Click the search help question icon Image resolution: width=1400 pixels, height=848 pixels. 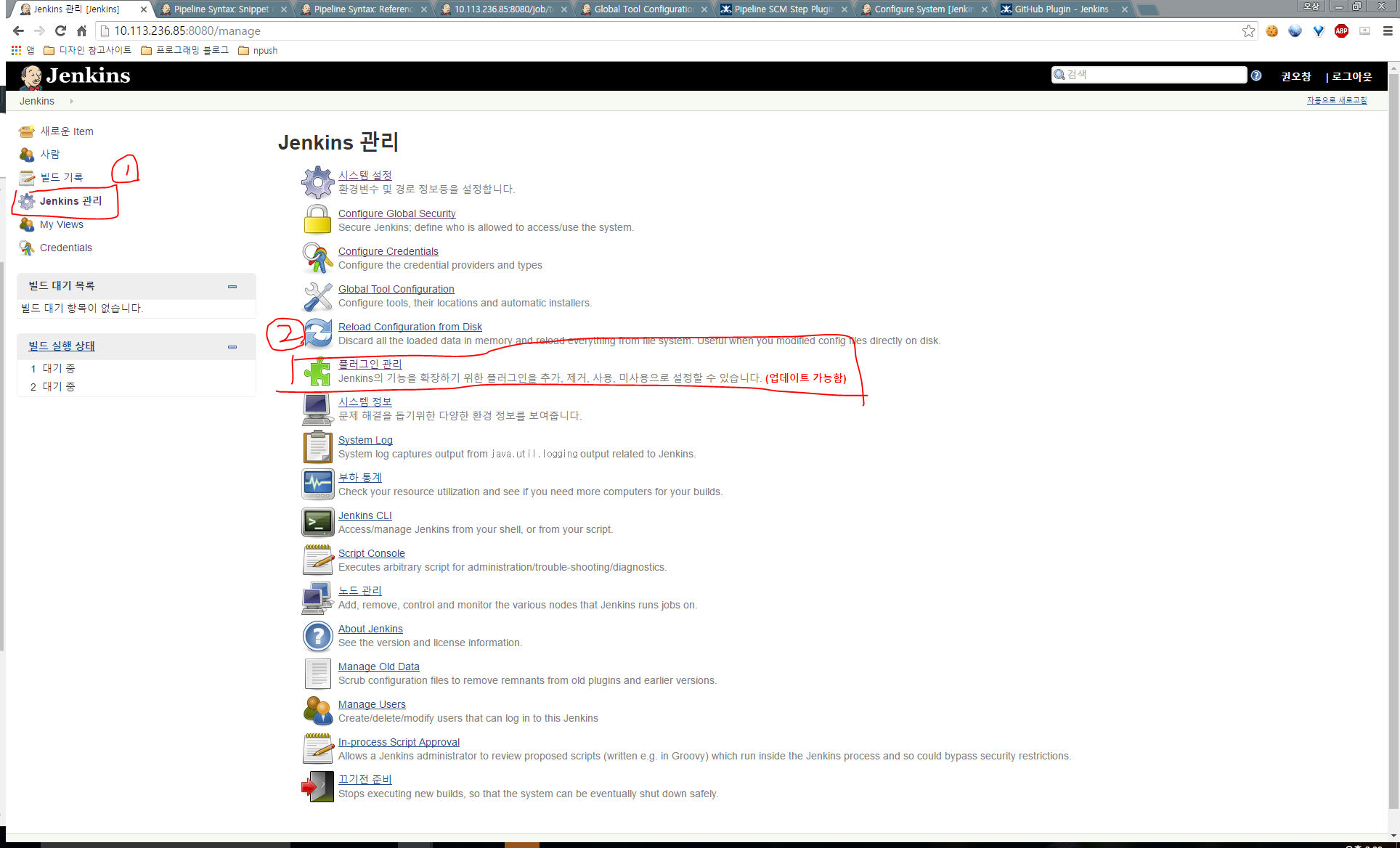coord(1256,76)
